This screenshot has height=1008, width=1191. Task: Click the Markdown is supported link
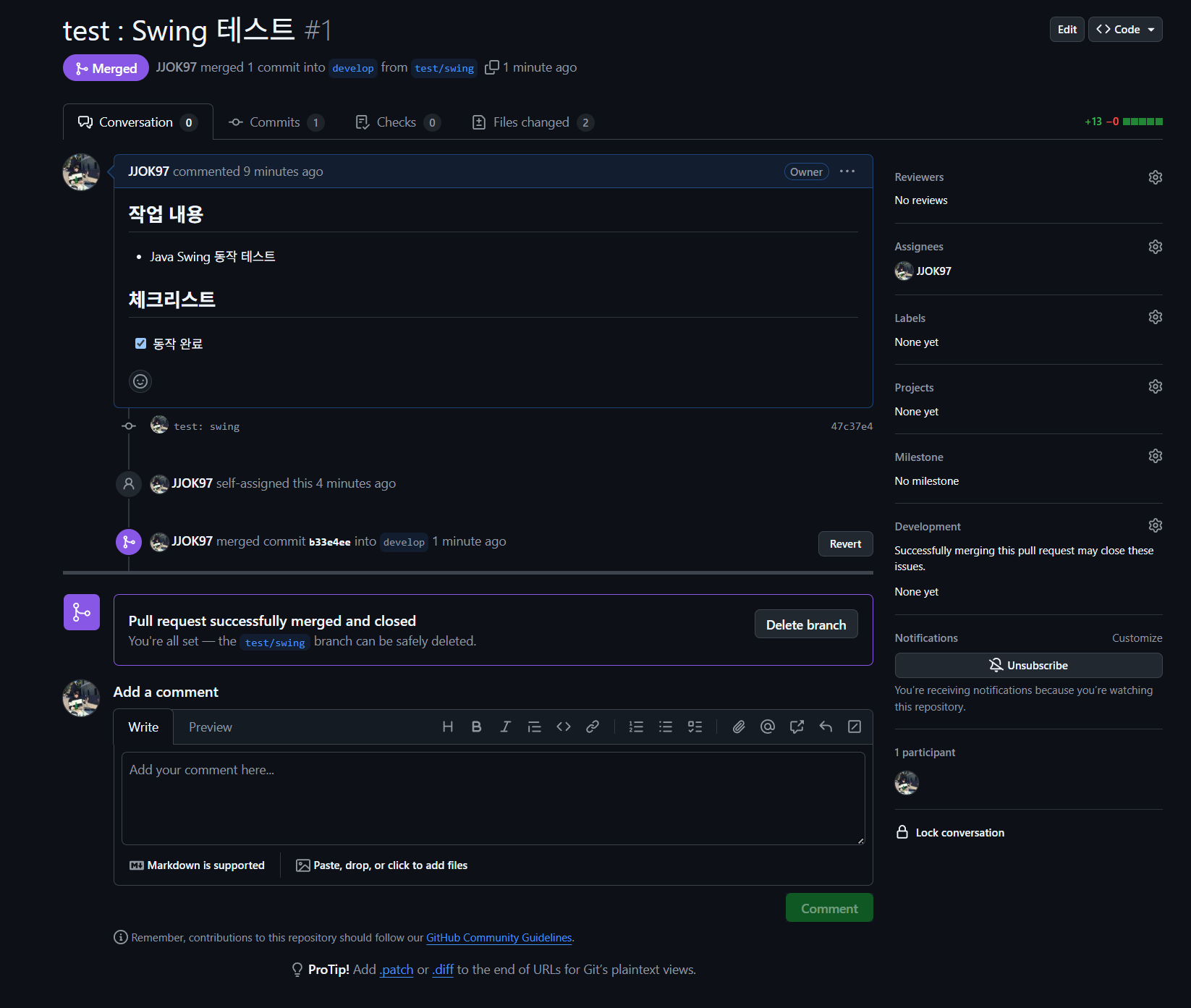197,865
